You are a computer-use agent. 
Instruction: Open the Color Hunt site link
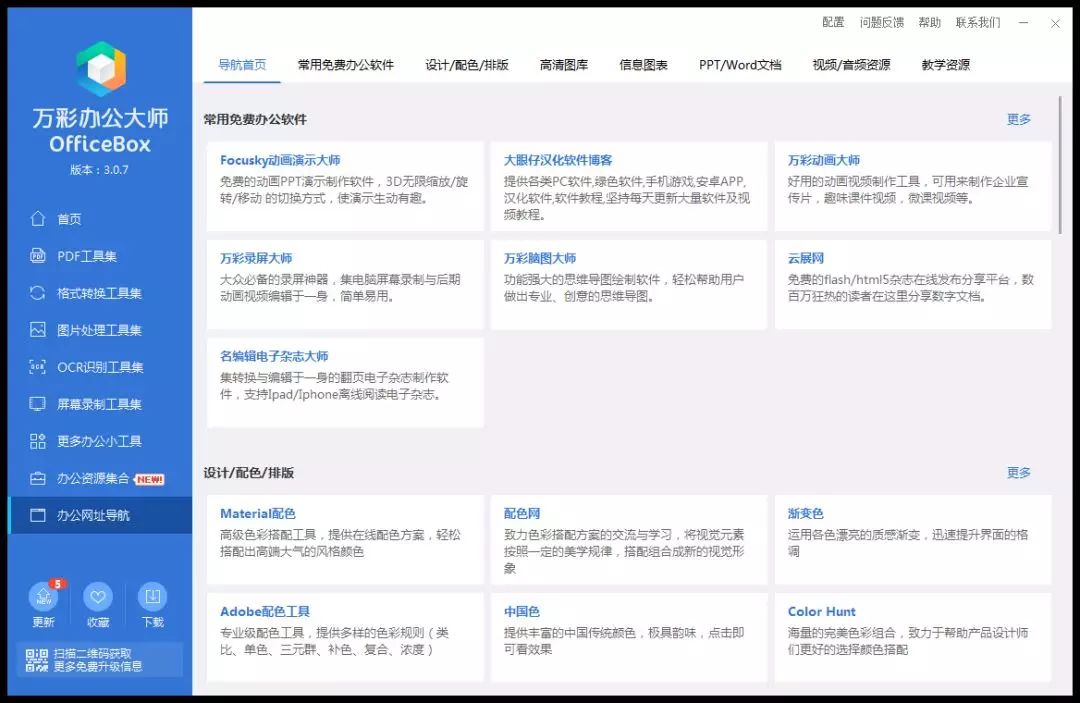pyautogui.click(x=821, y=612)
